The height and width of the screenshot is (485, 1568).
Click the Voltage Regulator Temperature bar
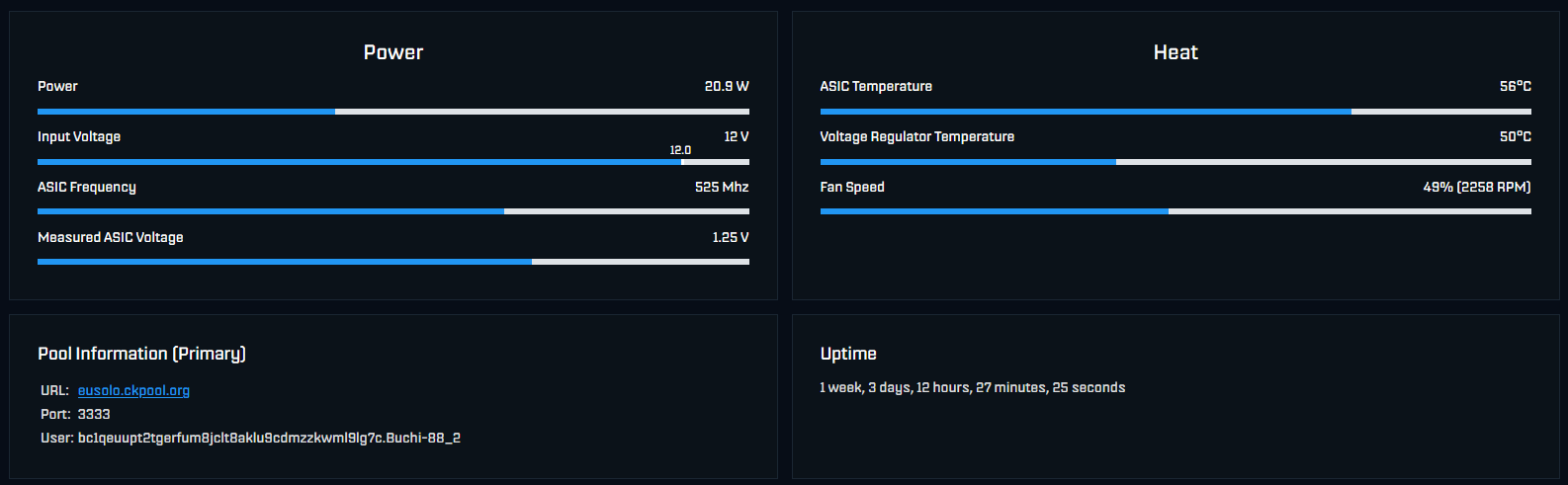point(1176,162)
